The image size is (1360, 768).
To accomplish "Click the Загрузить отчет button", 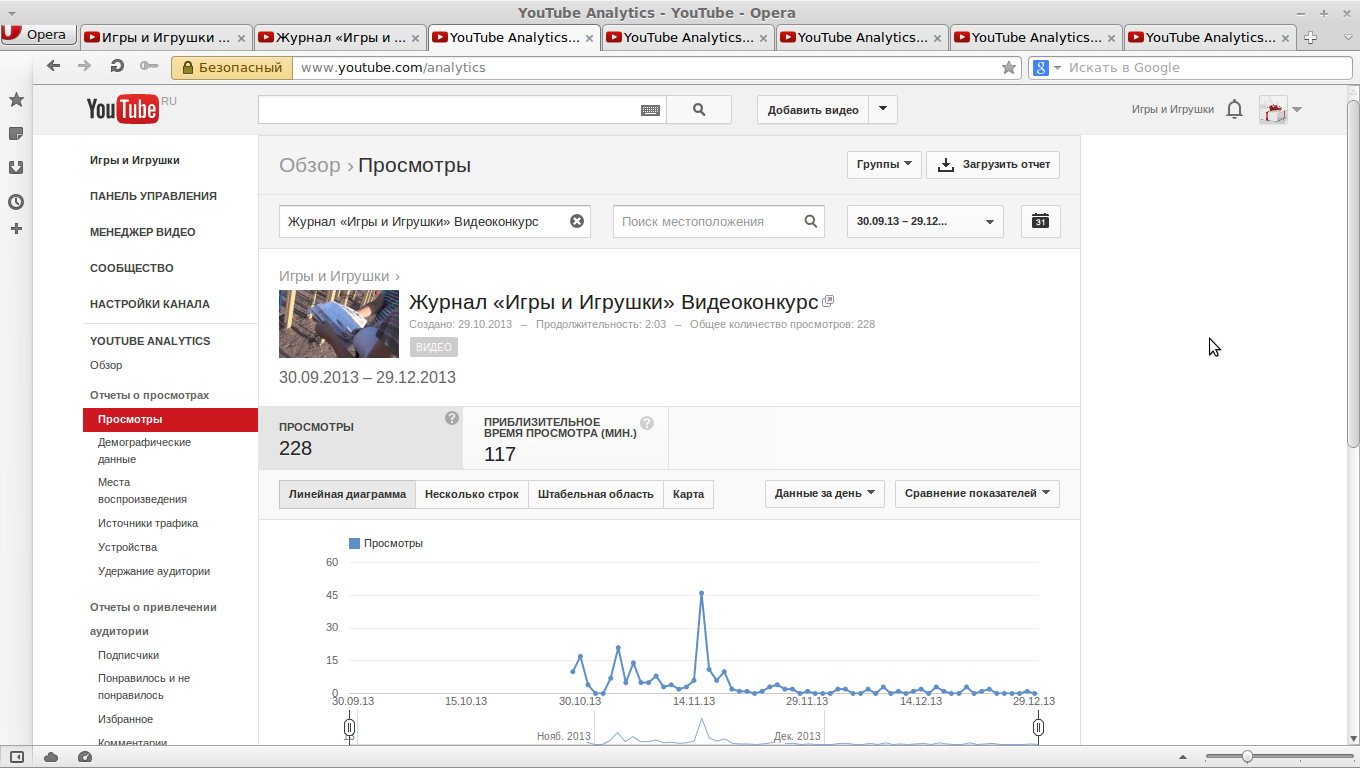I will 993,164.
